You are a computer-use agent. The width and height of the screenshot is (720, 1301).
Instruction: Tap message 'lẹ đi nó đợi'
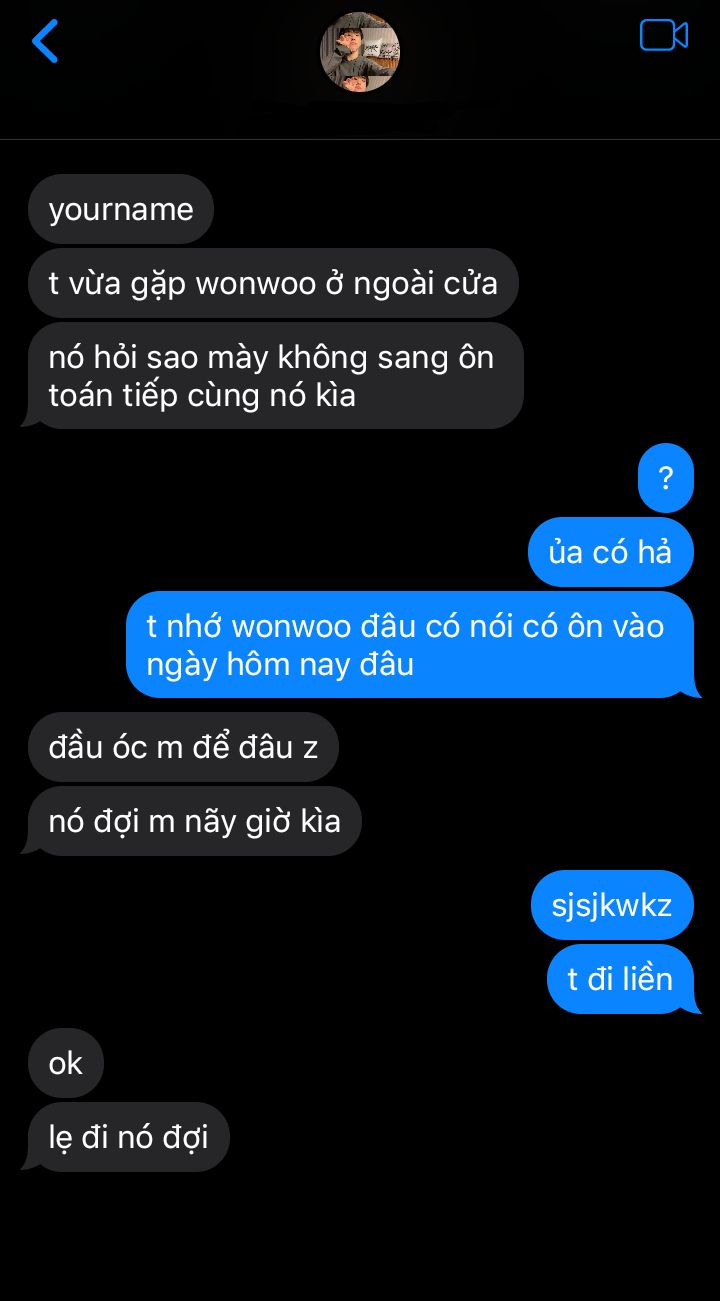(127, 1137)
